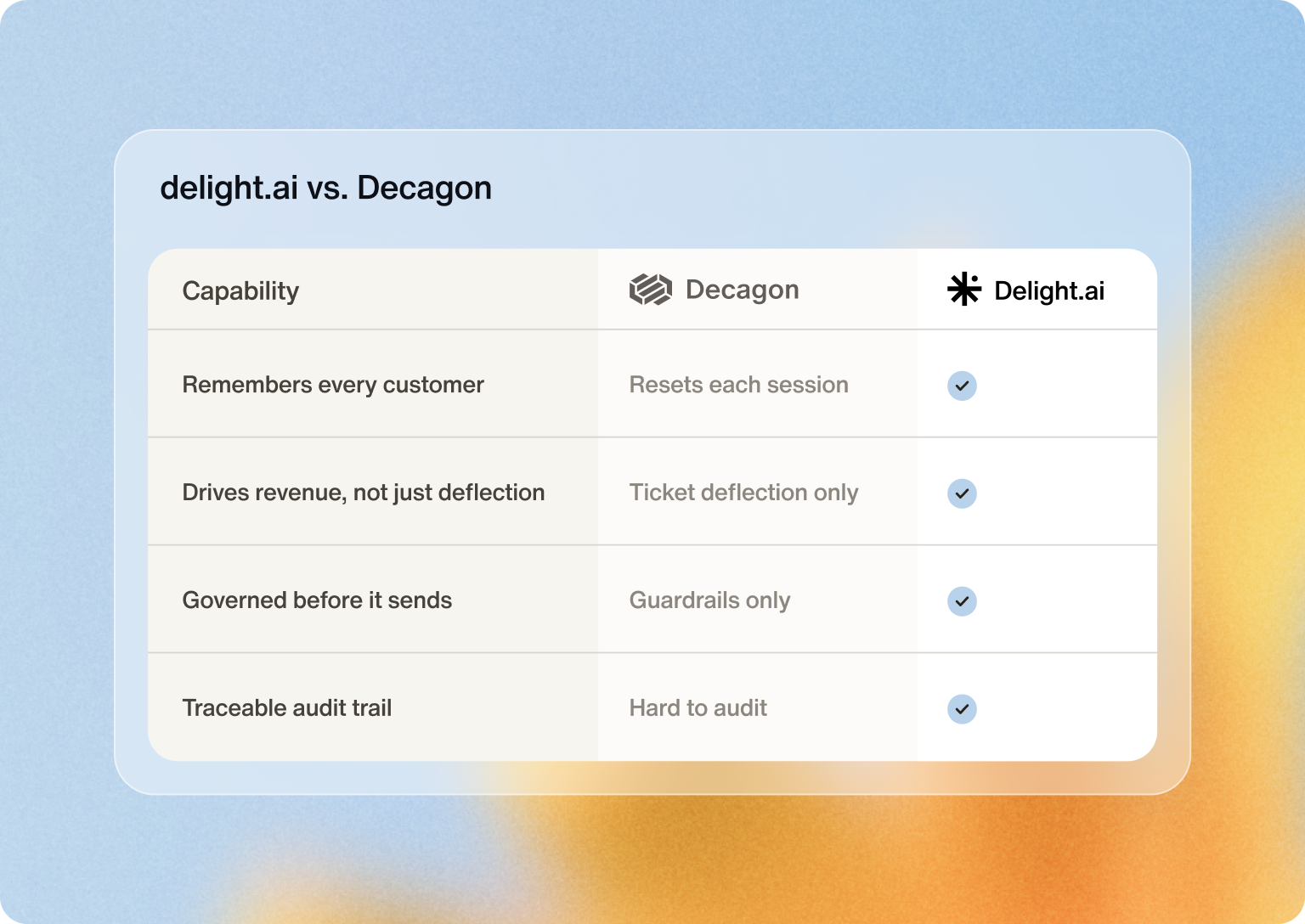The image size is (1305, 924).
Task: Click the 'Hard to audit' cell
Action: [x=698, y=708]
